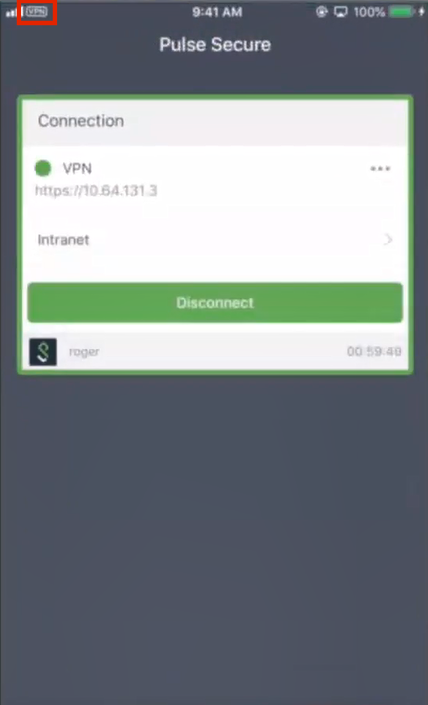Tap the cellular signal bars icon
This screenshot has height=705, width=428.
(14, 12)
